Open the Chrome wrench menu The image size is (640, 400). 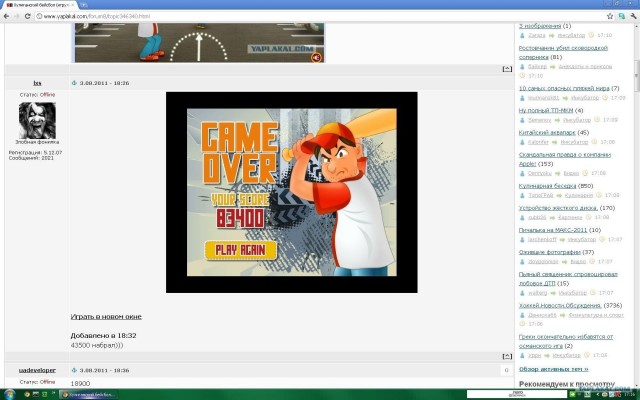click(x=633, y=16)
